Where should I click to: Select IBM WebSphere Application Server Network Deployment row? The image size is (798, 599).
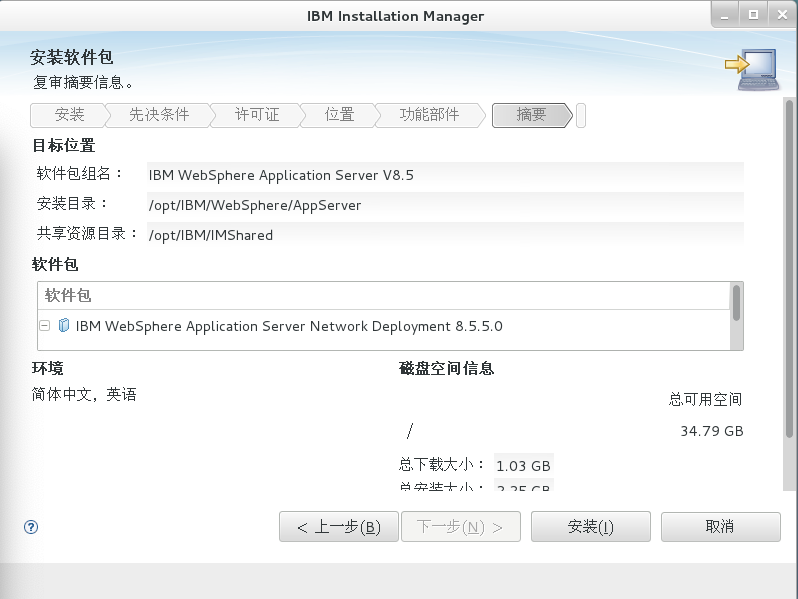pos(384,326)
